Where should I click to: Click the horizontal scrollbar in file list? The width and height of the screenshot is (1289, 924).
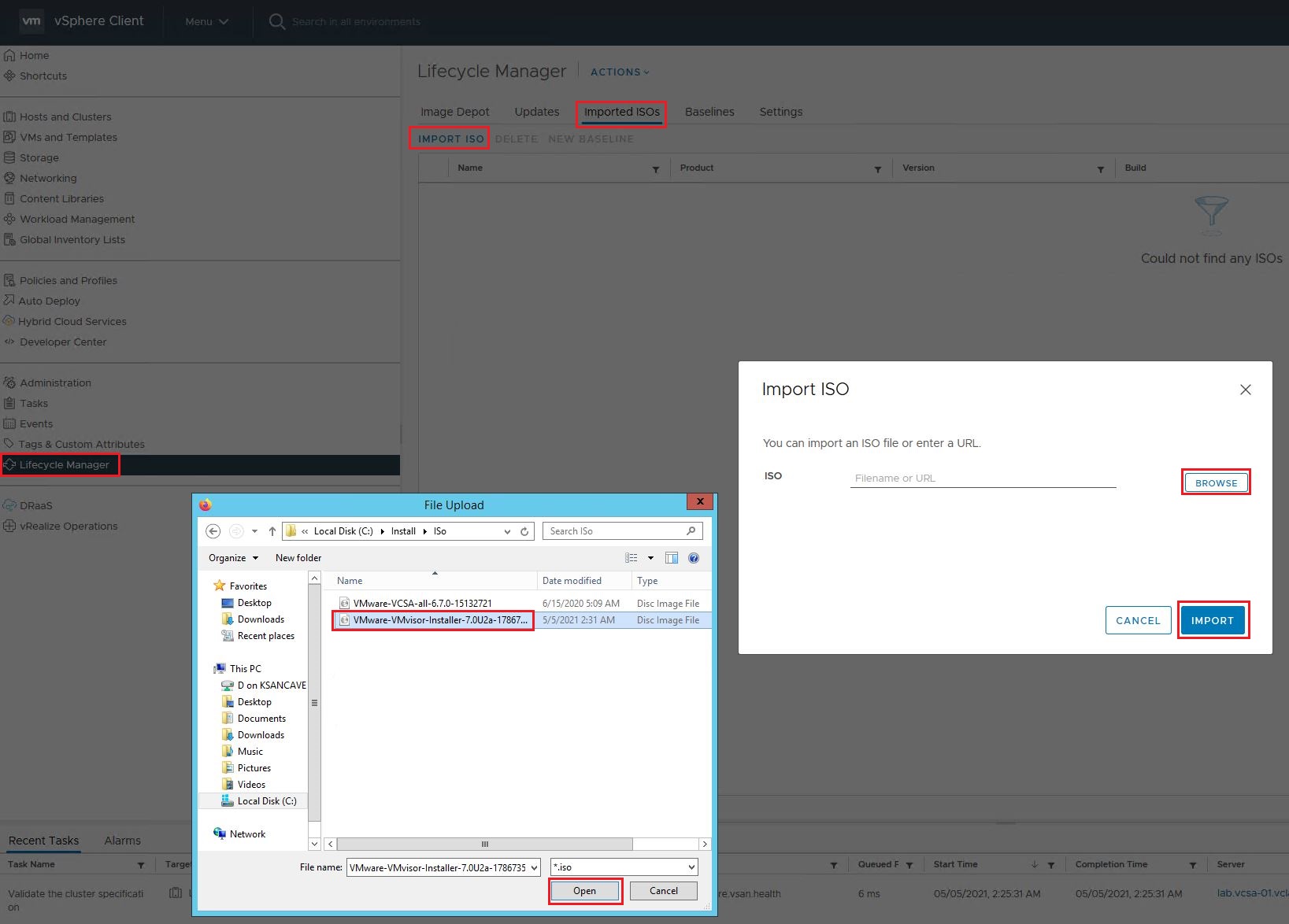tap(484, 844)
